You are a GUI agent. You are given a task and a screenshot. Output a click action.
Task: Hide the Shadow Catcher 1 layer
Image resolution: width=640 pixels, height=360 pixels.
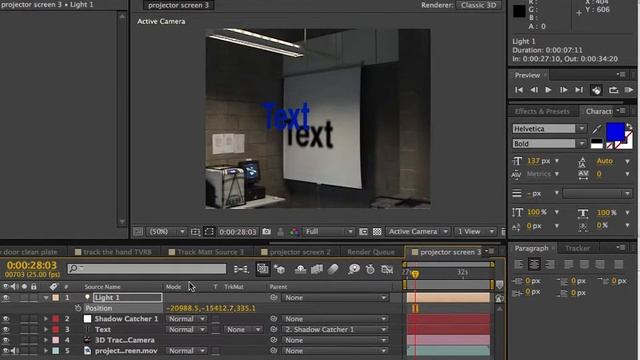click(x=6, y=319)
